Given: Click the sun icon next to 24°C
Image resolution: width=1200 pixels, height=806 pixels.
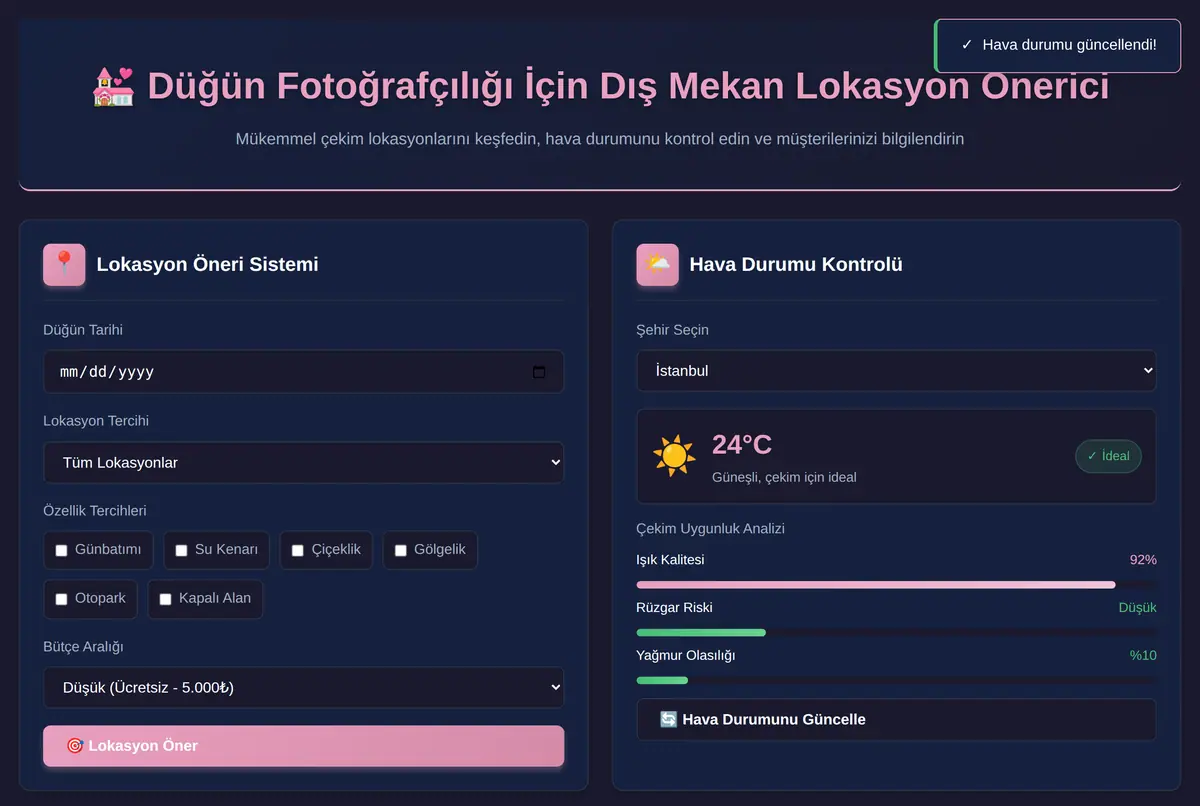Looking at the screenshot, I should 674,455.
